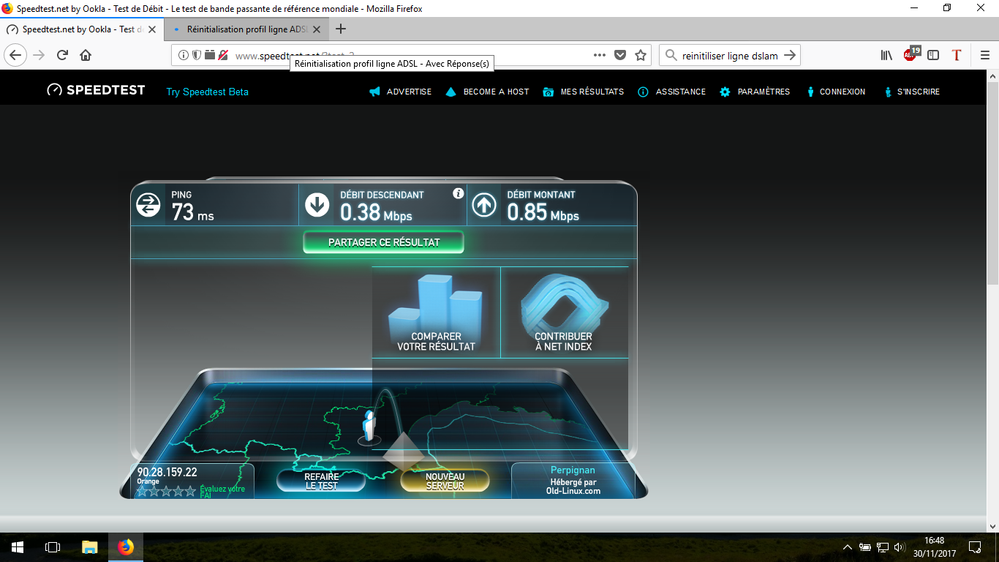Toggle the Firefox sidebar icon
Screen dimensions: 999x562
click(x=933, y=55)
